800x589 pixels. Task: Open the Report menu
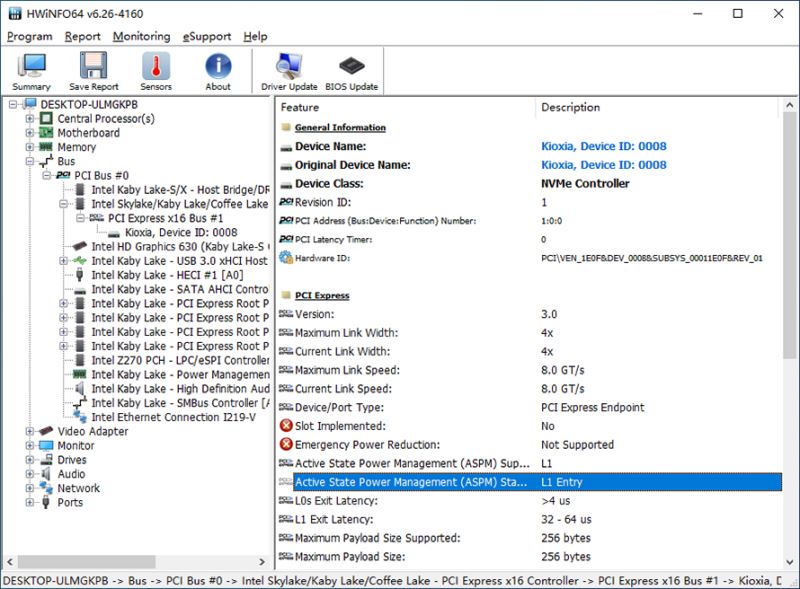point(82,37)
